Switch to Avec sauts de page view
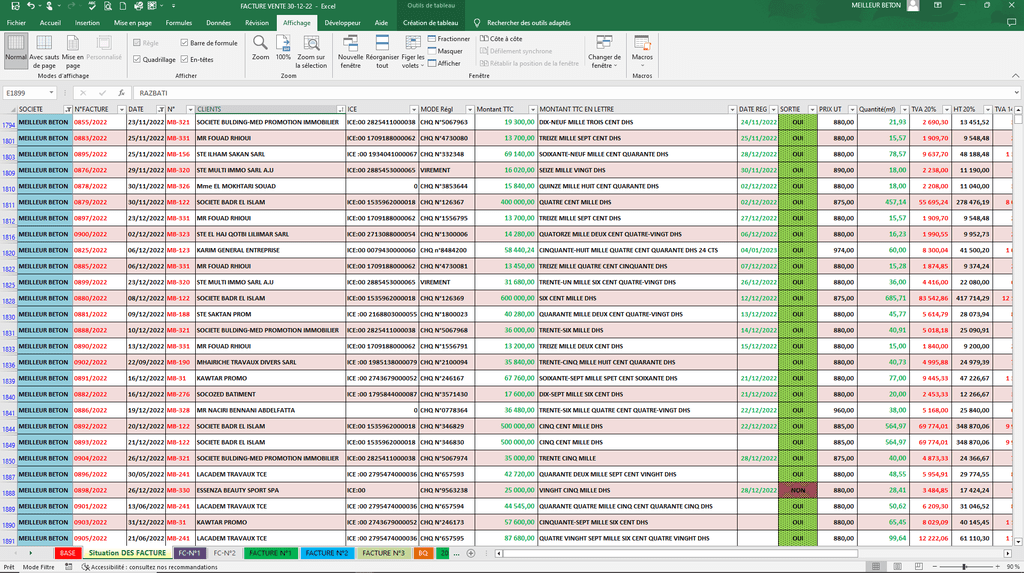 (x=44, y=51)
